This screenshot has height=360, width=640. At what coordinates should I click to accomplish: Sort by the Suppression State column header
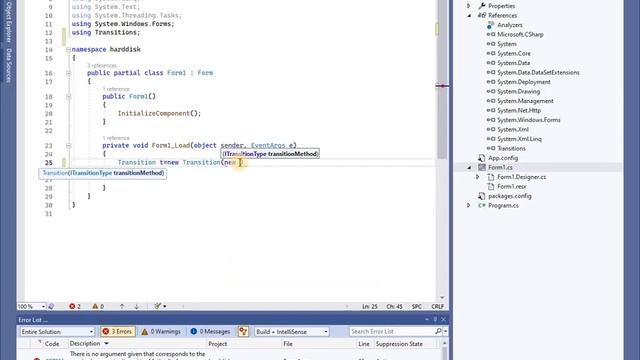click(x=399, y=344)
